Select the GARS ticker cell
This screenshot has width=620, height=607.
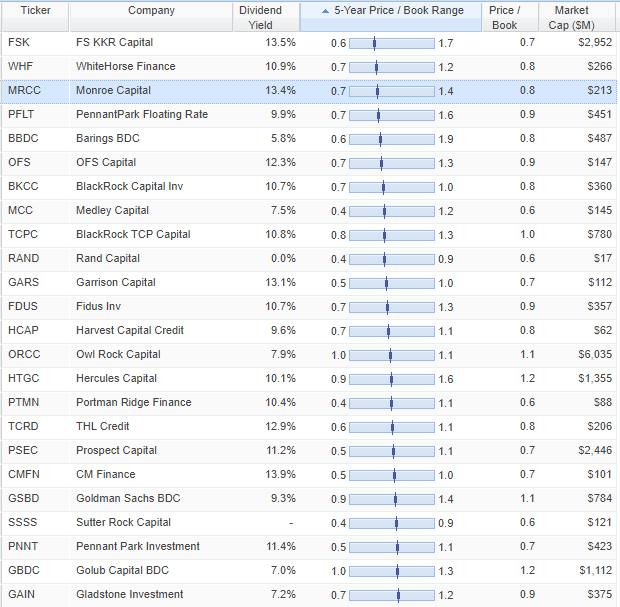(x=35, y=282)
